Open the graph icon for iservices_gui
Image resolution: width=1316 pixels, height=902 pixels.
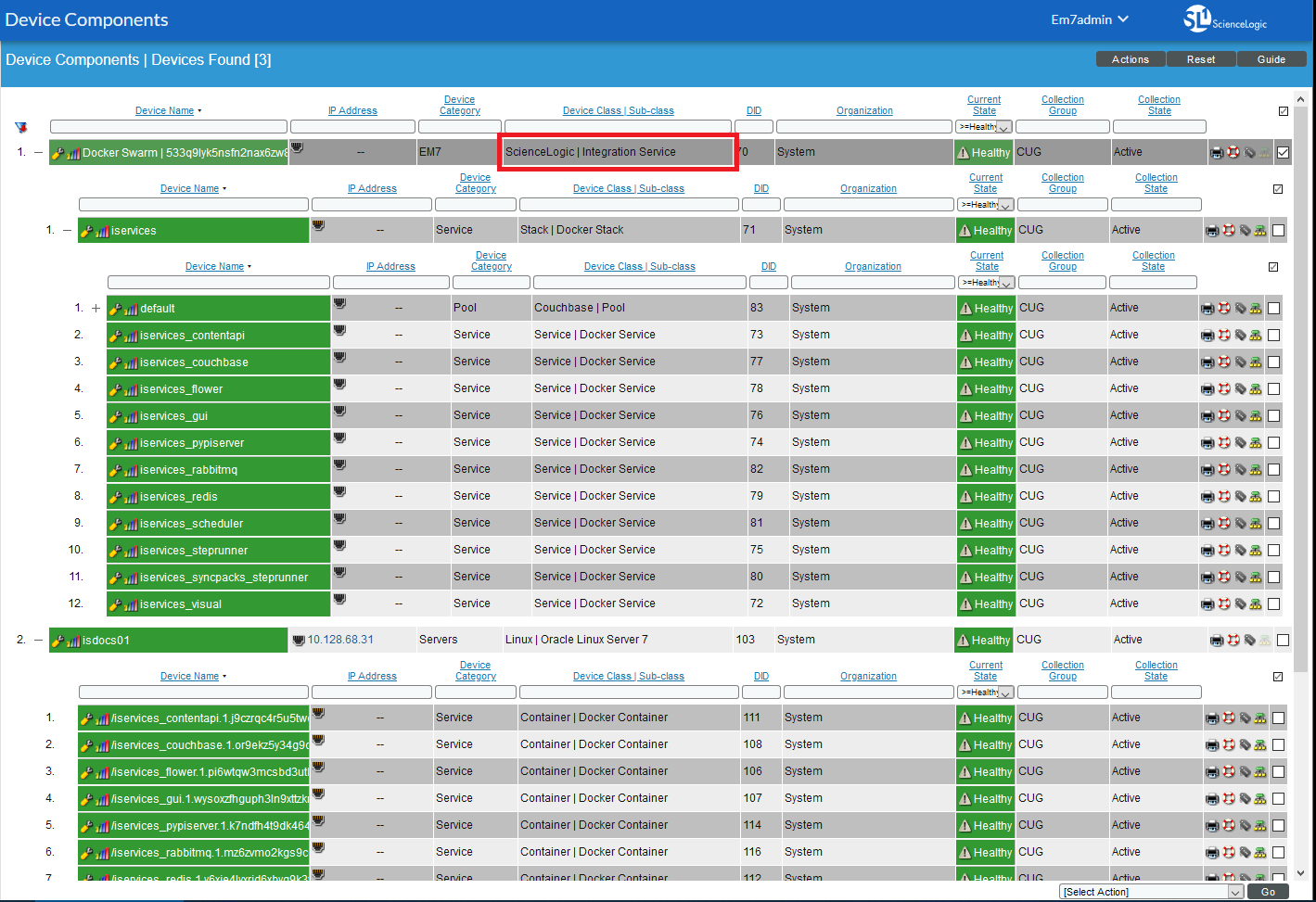[x=131, y=416]
